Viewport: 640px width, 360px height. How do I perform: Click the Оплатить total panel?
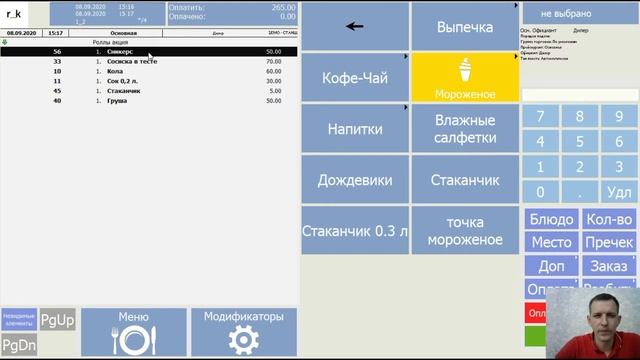click(x=232, y=14)
